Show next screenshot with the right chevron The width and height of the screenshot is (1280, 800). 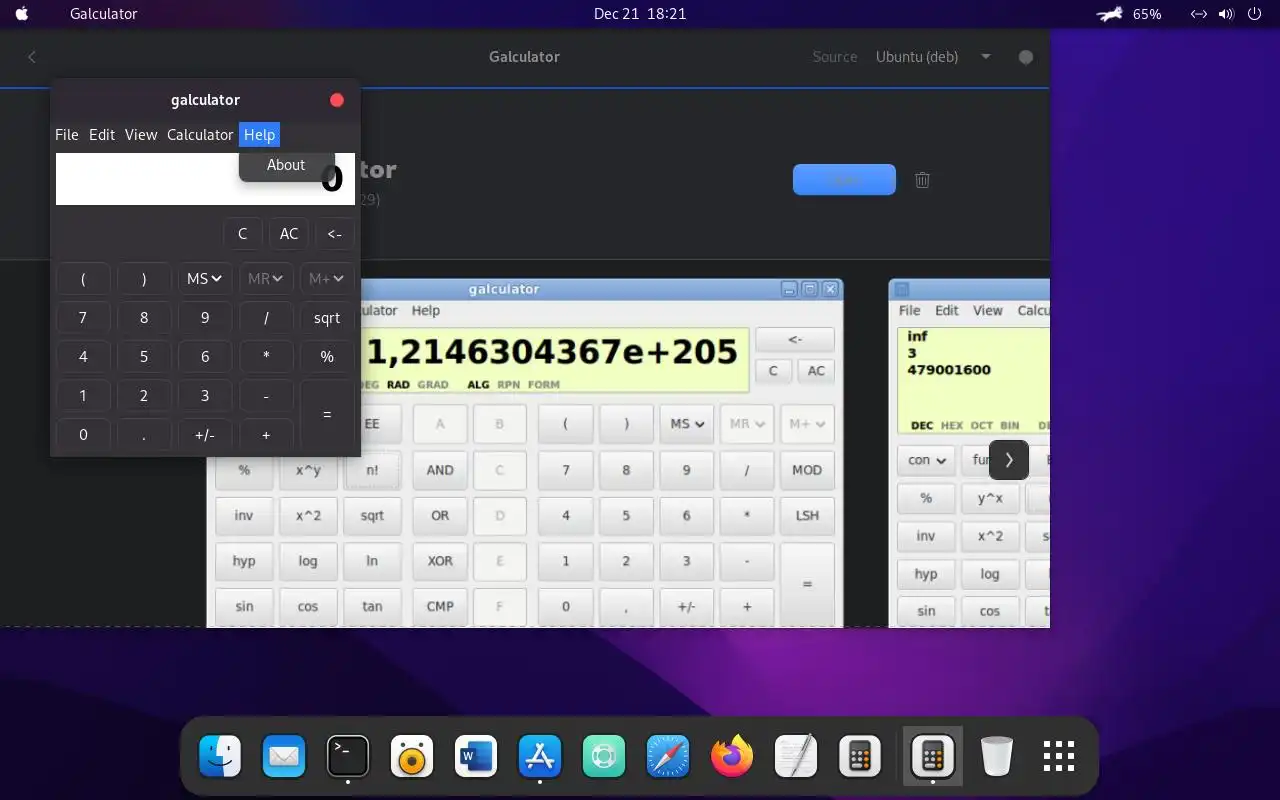coord(1009,460)
